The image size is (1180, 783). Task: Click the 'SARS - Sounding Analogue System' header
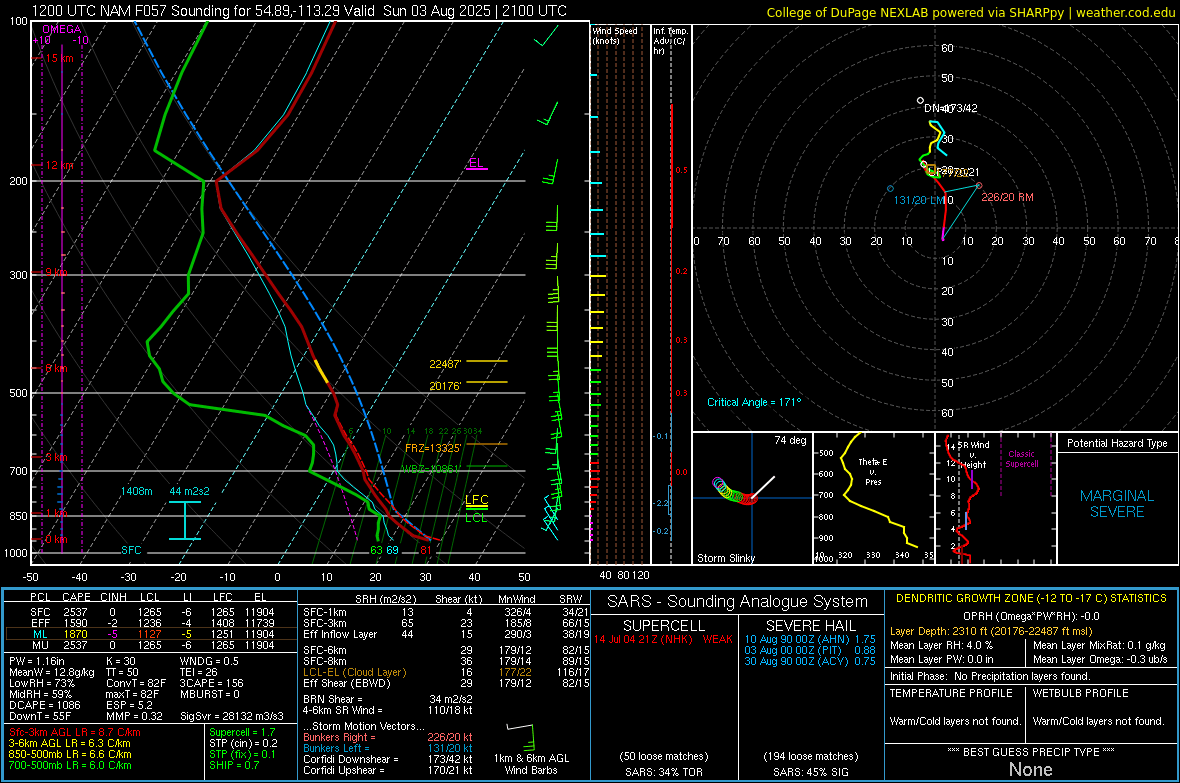[738, 602]
